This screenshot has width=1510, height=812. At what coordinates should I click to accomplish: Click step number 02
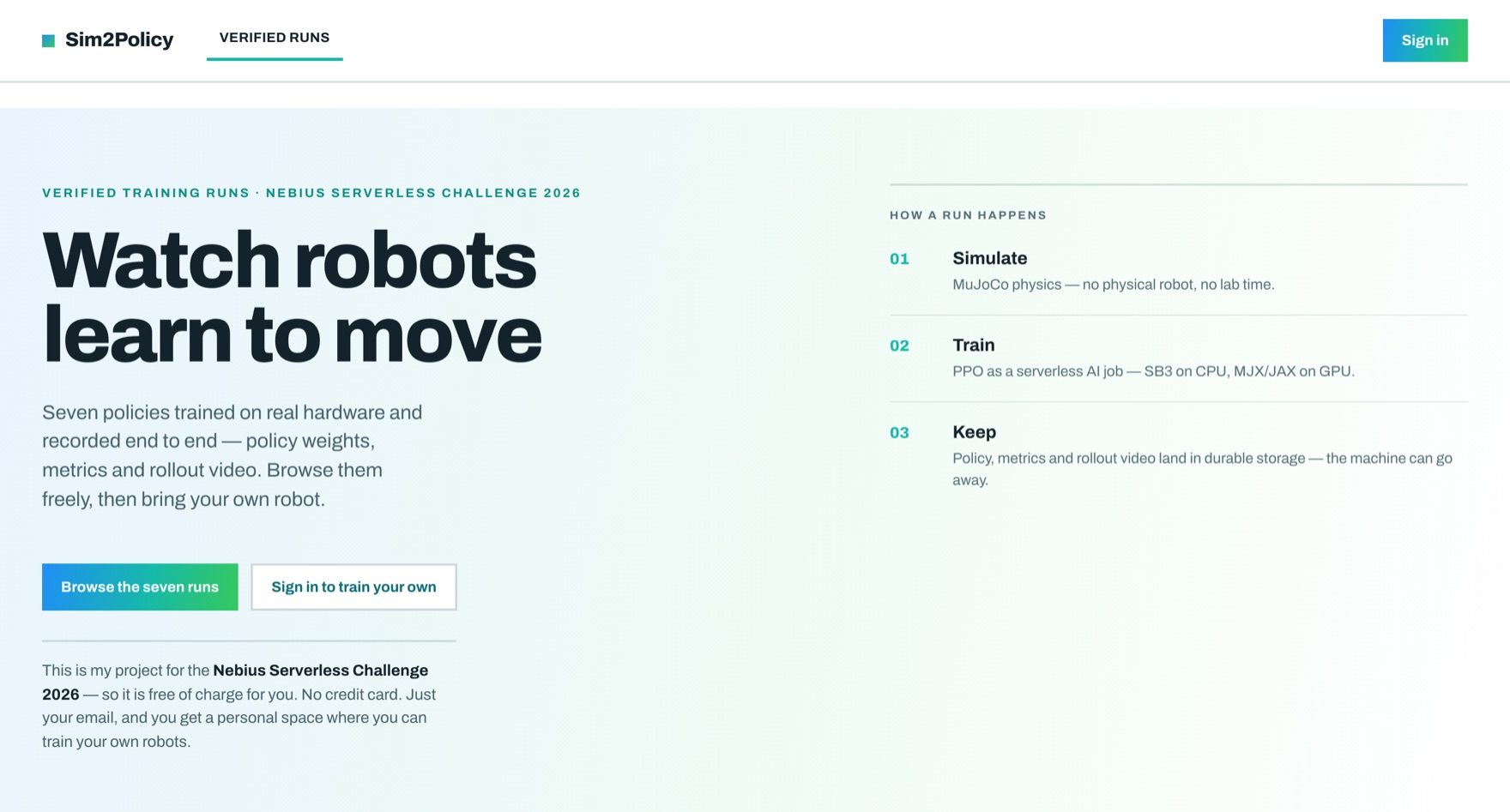tap(899, 346)
